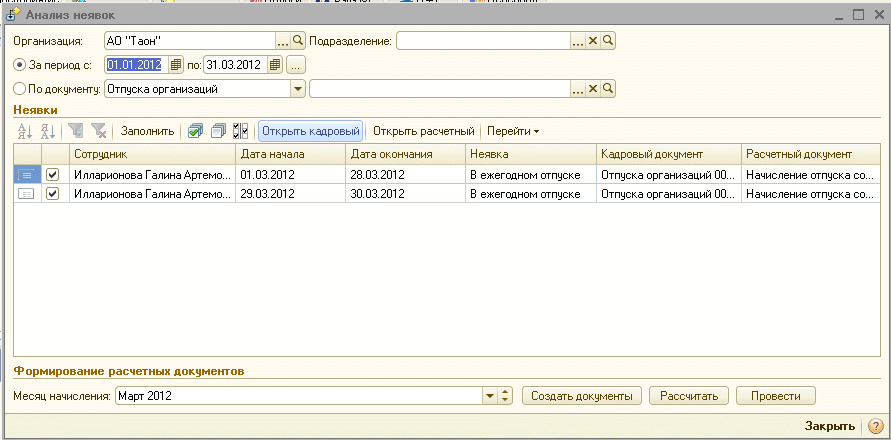Sort the absence list descending
Viewport: 891px width, 440px height.
[46, 131]
